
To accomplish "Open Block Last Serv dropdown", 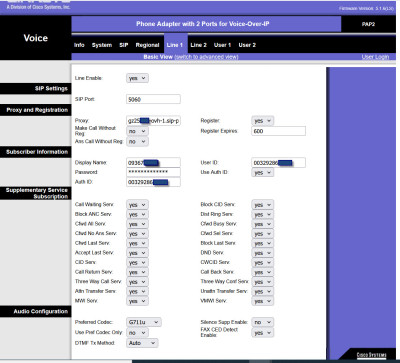I will 263,243.
